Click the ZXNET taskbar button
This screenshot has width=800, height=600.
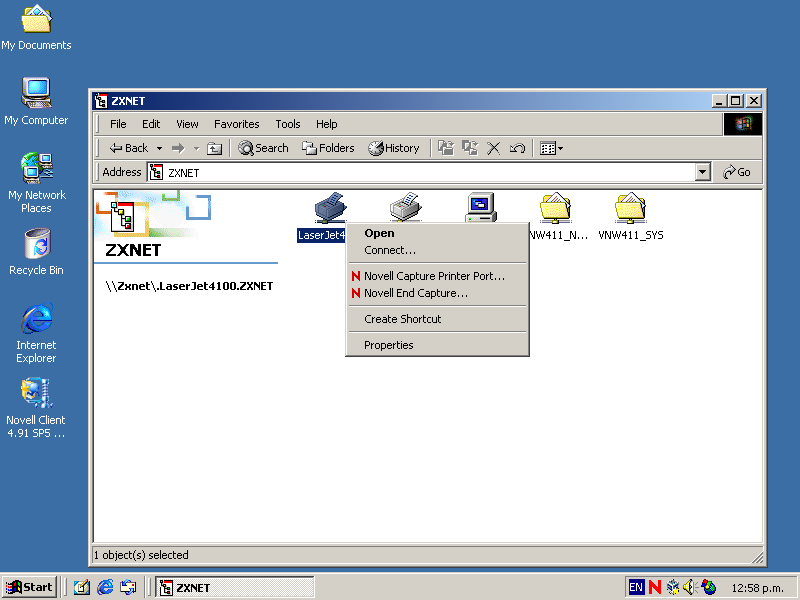[235, 588]
